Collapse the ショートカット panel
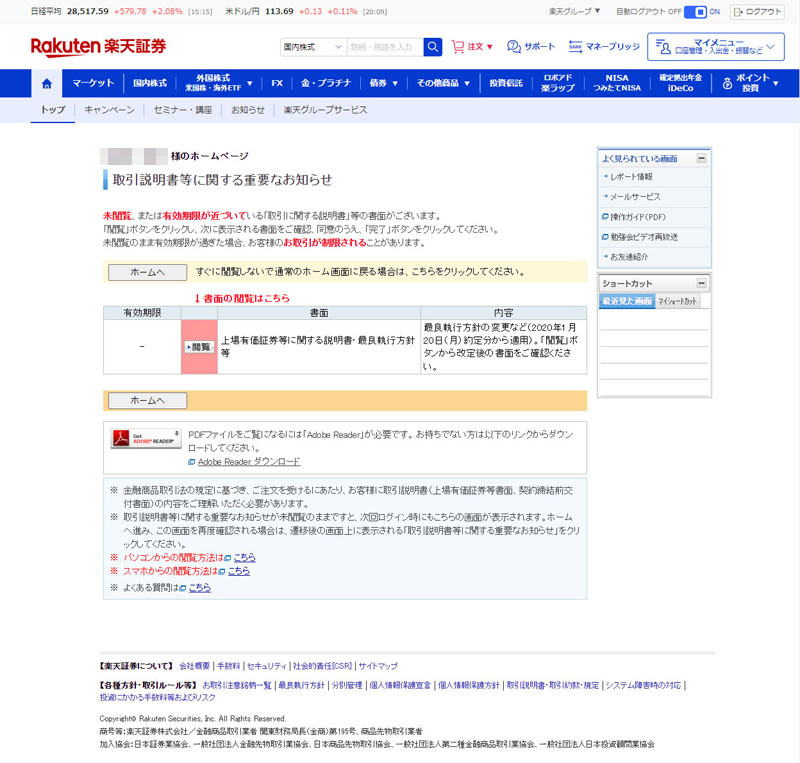Image resolution: width=800 pixels, height=763 pixels. point(702,283)
